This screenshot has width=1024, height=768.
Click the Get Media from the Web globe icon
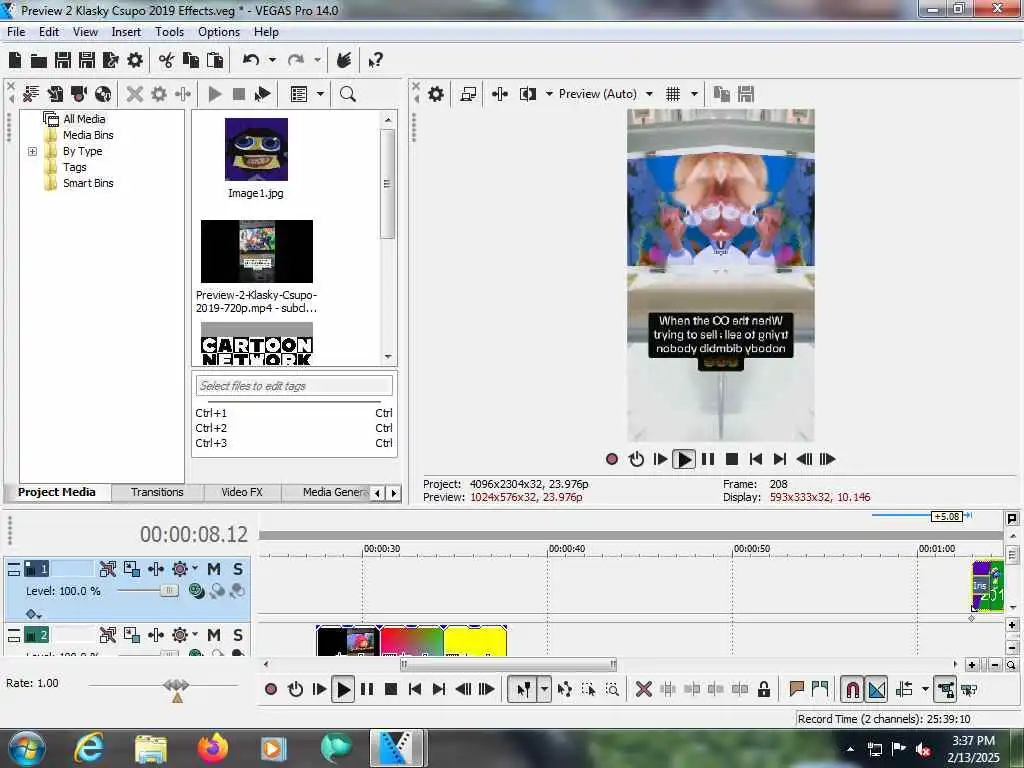point(103,94)
